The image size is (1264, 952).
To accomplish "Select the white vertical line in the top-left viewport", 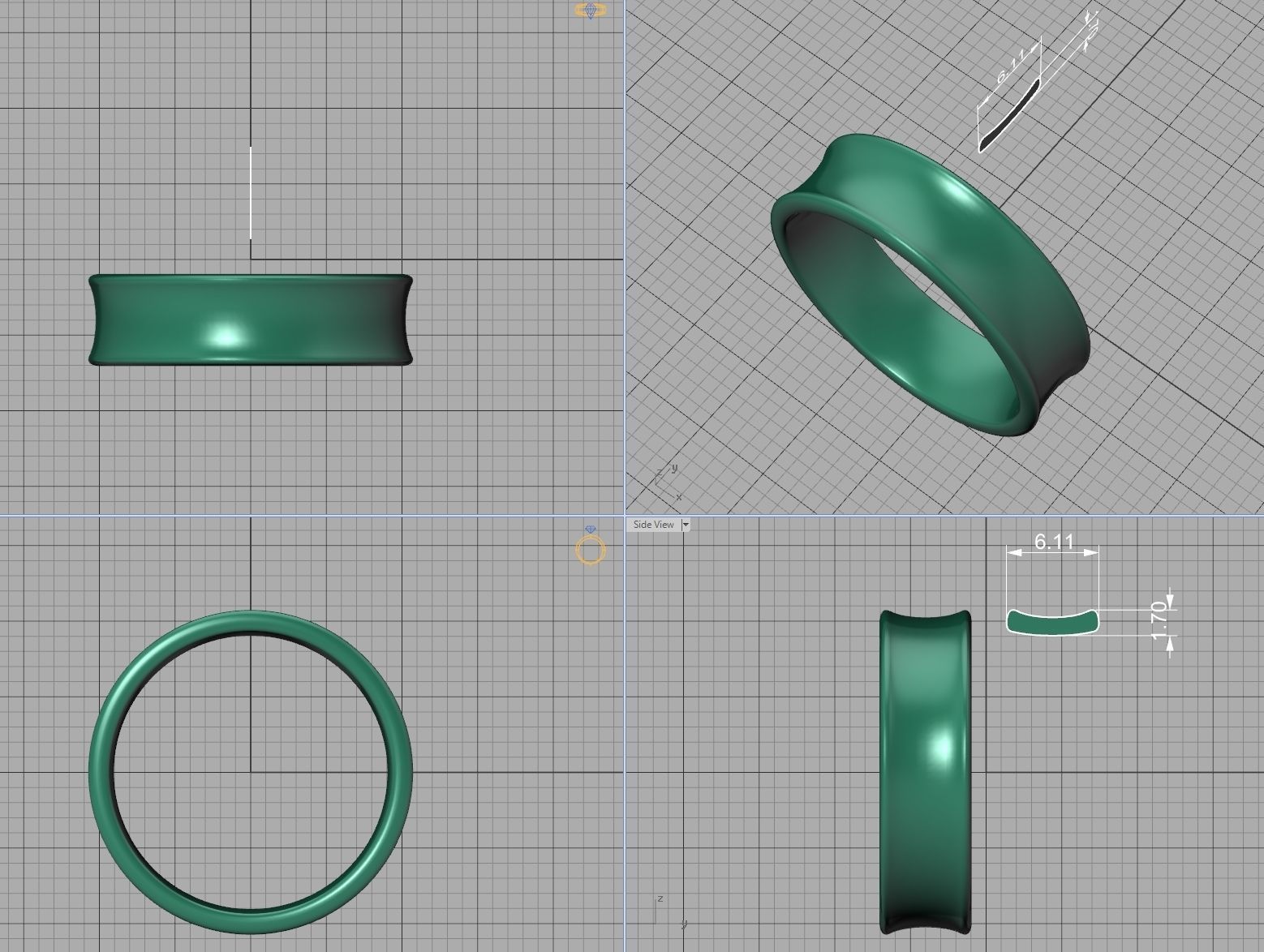I will (251, 193).
